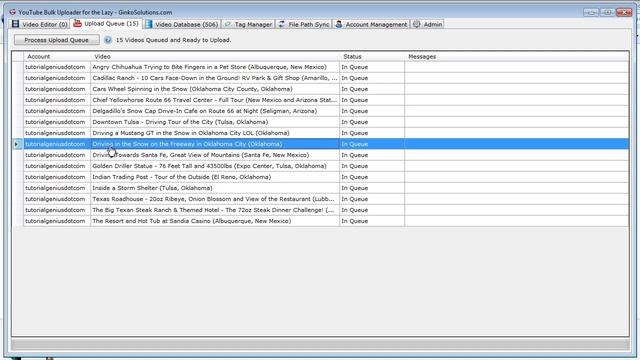Maximize the YouTube Bulk Uploader window

click(x=607, y=12)
